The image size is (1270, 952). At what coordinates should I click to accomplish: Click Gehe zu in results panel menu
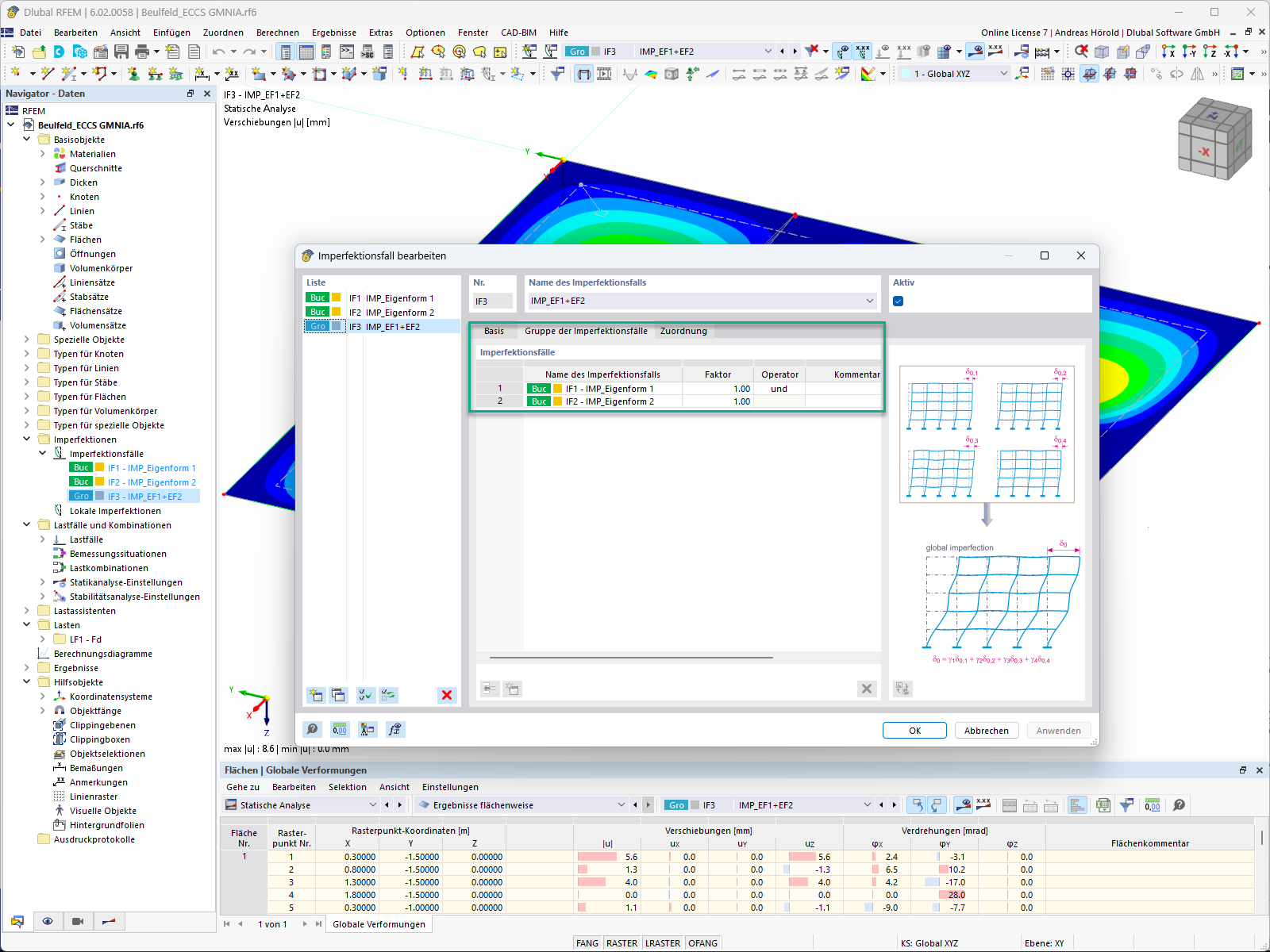point(243,787)
